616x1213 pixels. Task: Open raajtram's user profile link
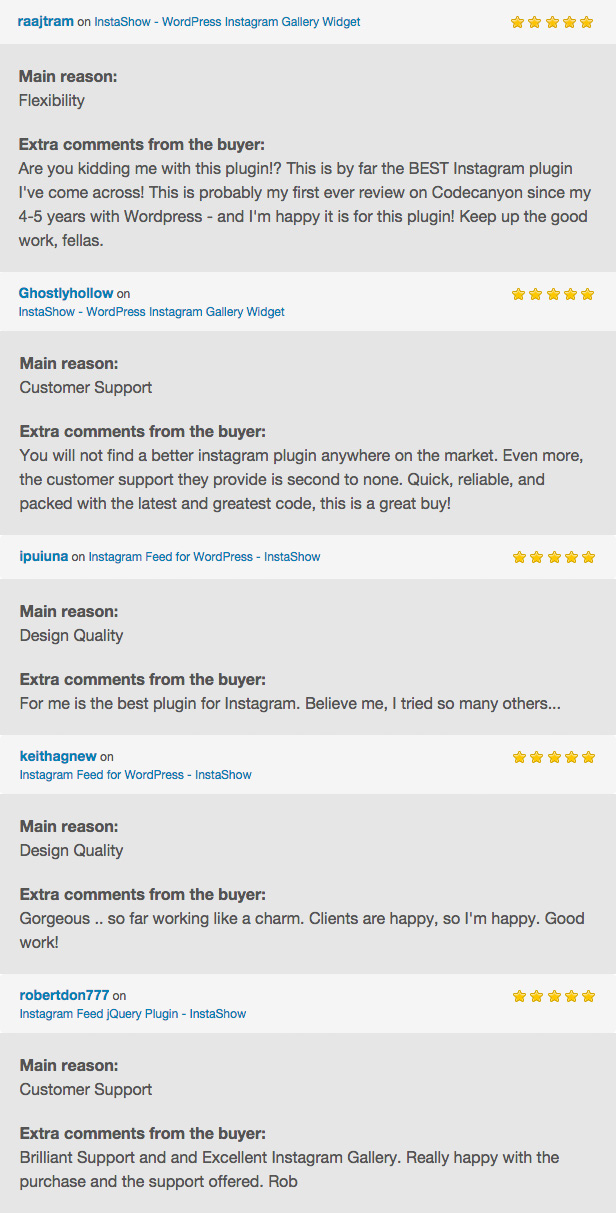(x=46, y=21)
